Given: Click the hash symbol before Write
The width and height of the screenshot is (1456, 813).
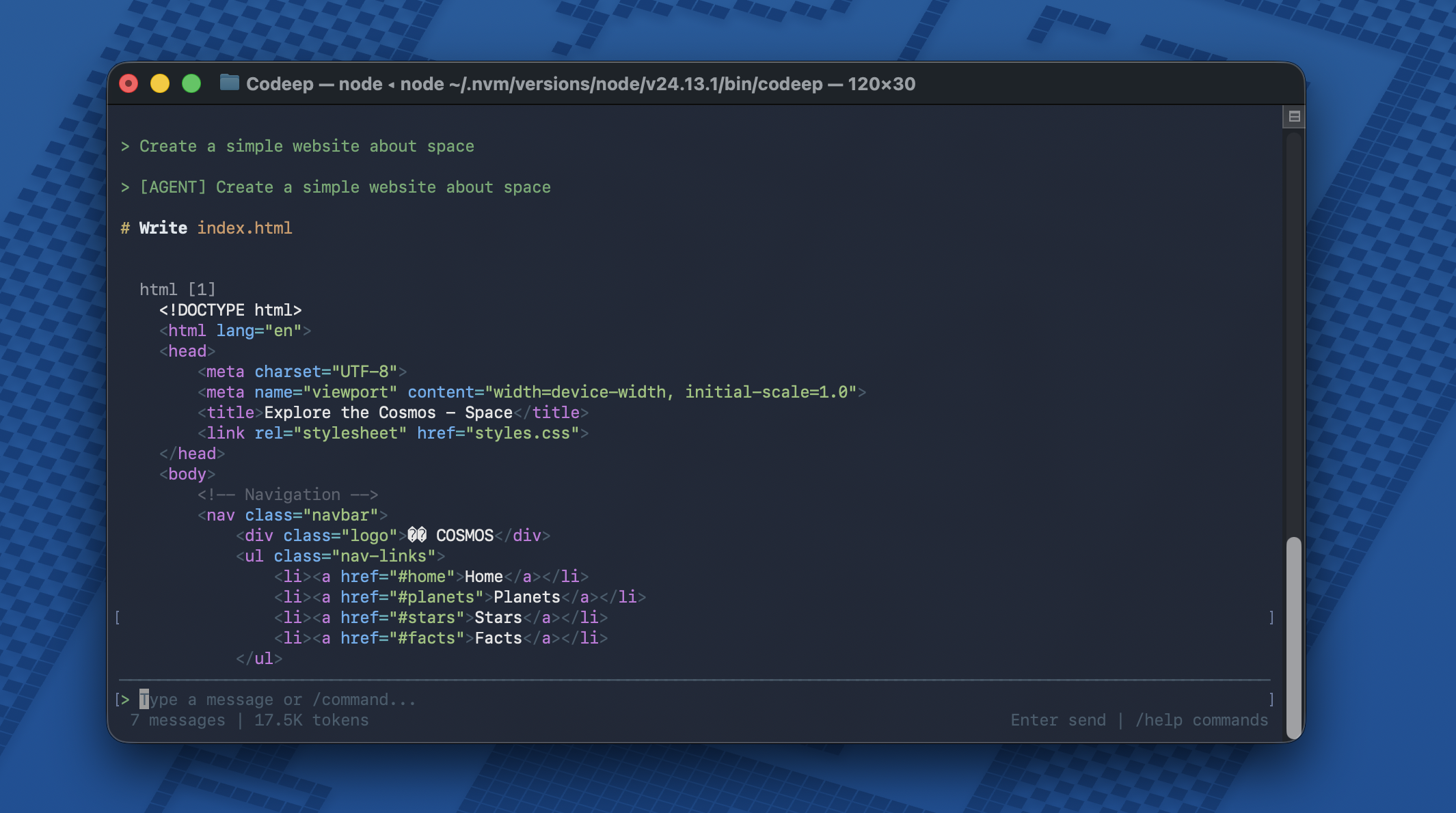Looking at the screenshot, I should [x=125, y=228].
